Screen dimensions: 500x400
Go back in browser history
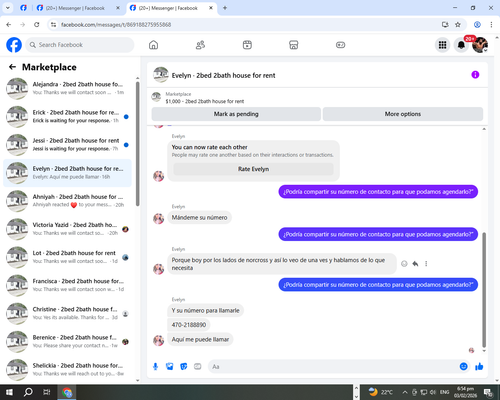coord(9,24)
